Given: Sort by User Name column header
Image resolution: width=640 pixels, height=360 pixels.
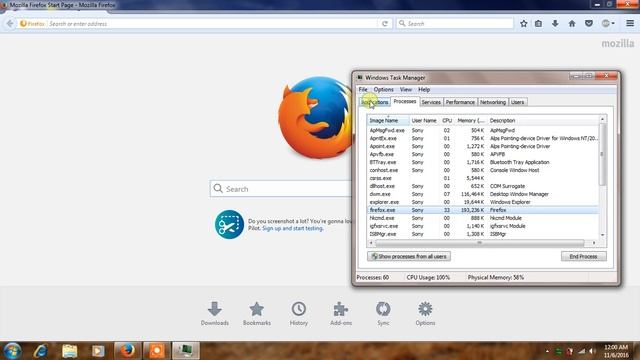Looking at the screenshot, I should [424, 120].
